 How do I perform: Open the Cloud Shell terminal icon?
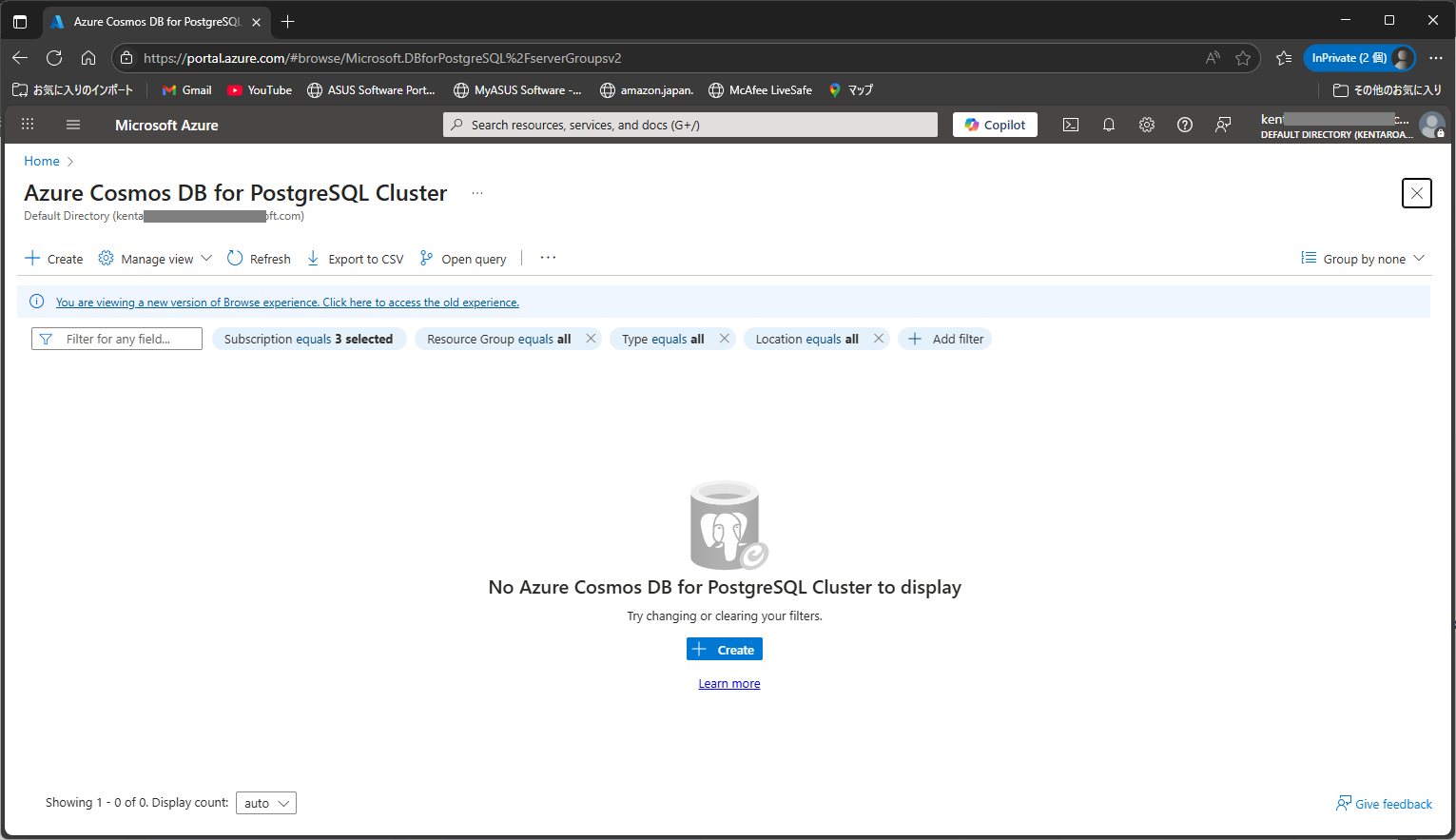[x=1070, y=125]
